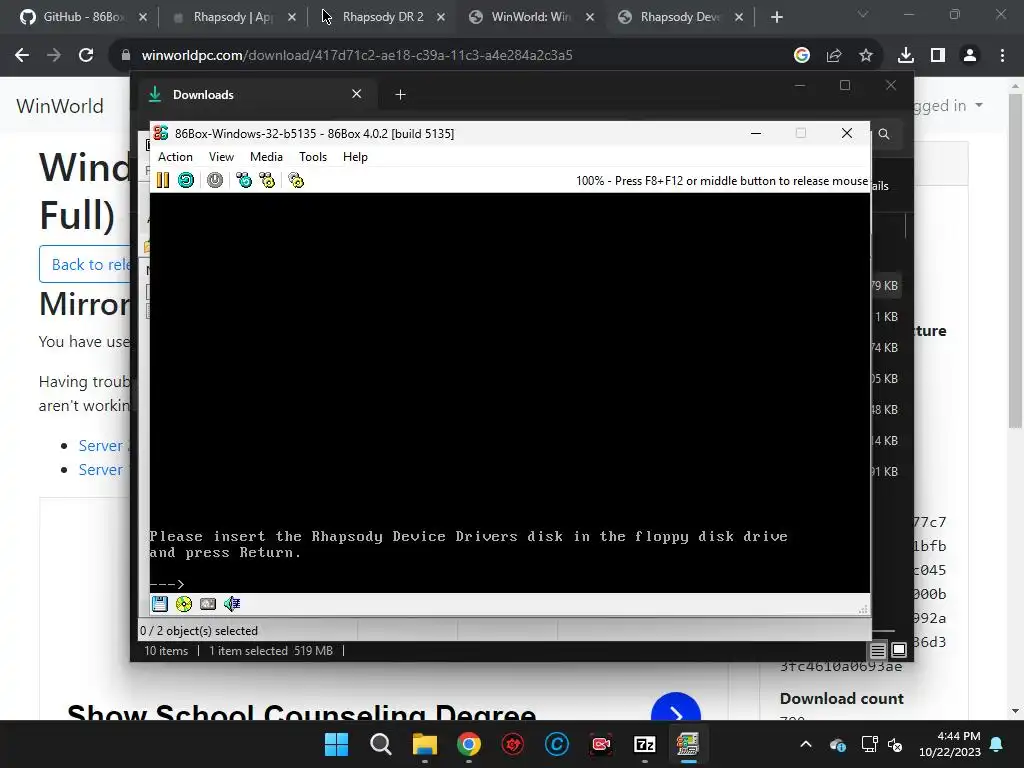
Task: Open the Windows Start menu
Action: coord(336,744)
